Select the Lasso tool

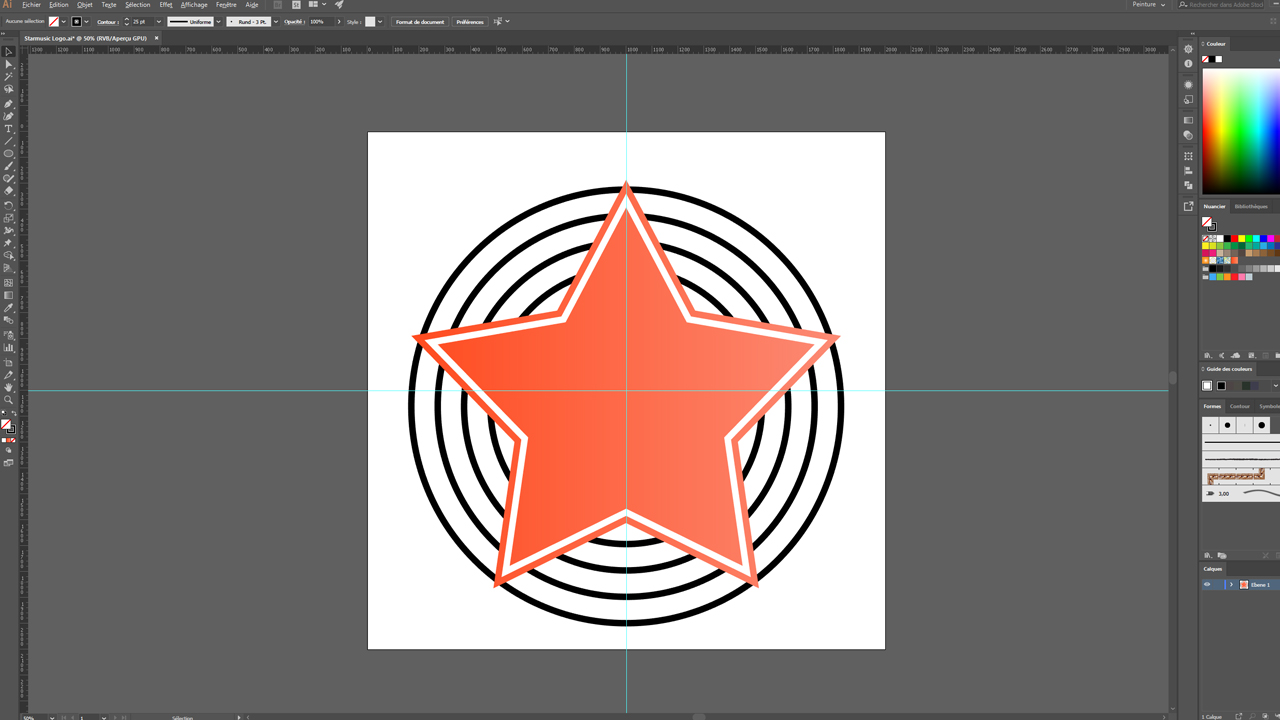[9, 89]
